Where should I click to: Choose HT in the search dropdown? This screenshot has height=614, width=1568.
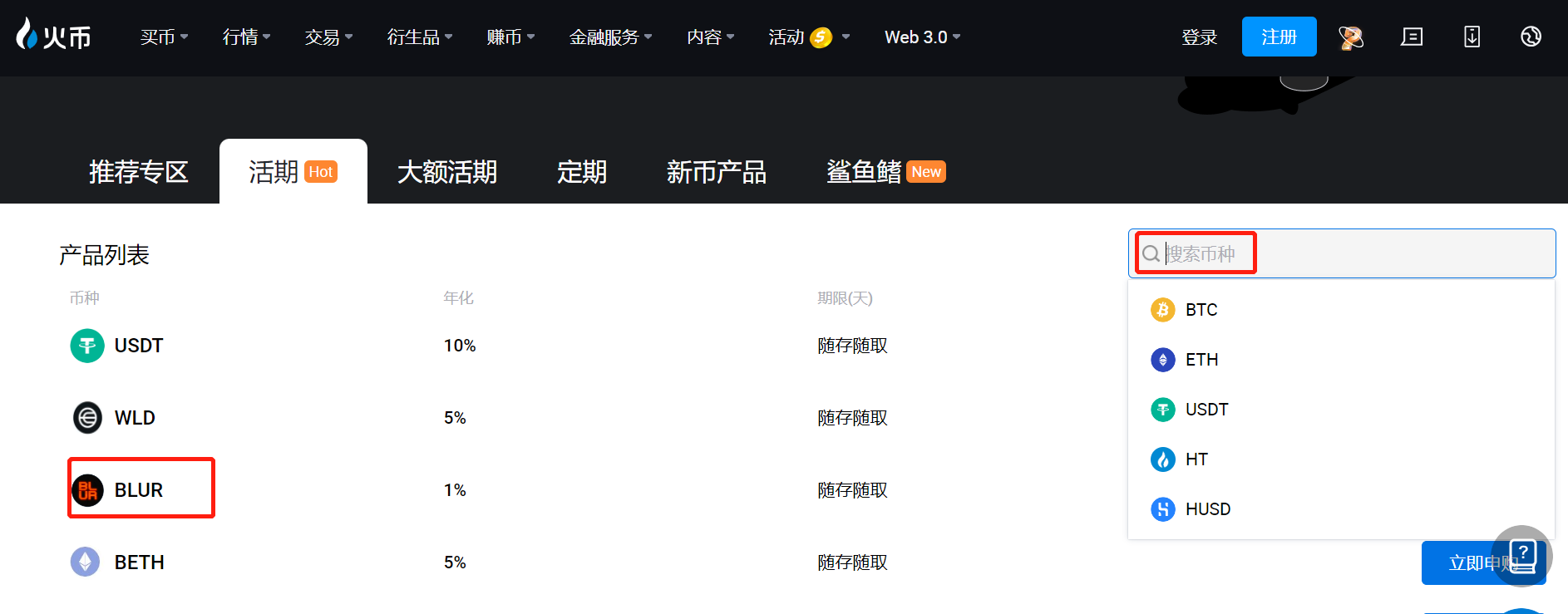[1341, 459]
